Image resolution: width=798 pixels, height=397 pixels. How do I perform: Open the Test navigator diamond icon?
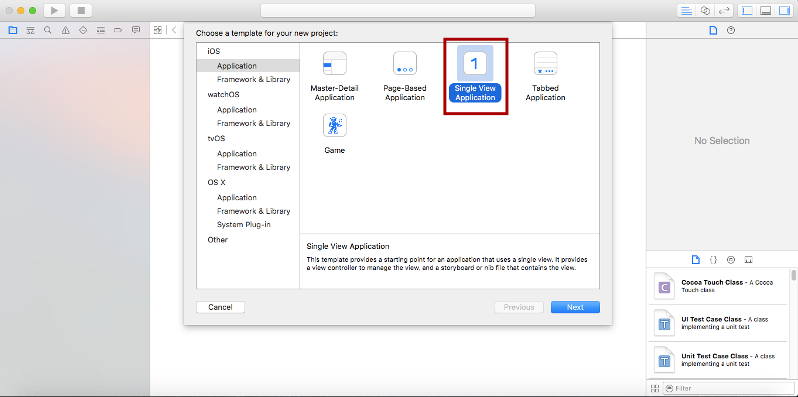(x=83, y=30)
